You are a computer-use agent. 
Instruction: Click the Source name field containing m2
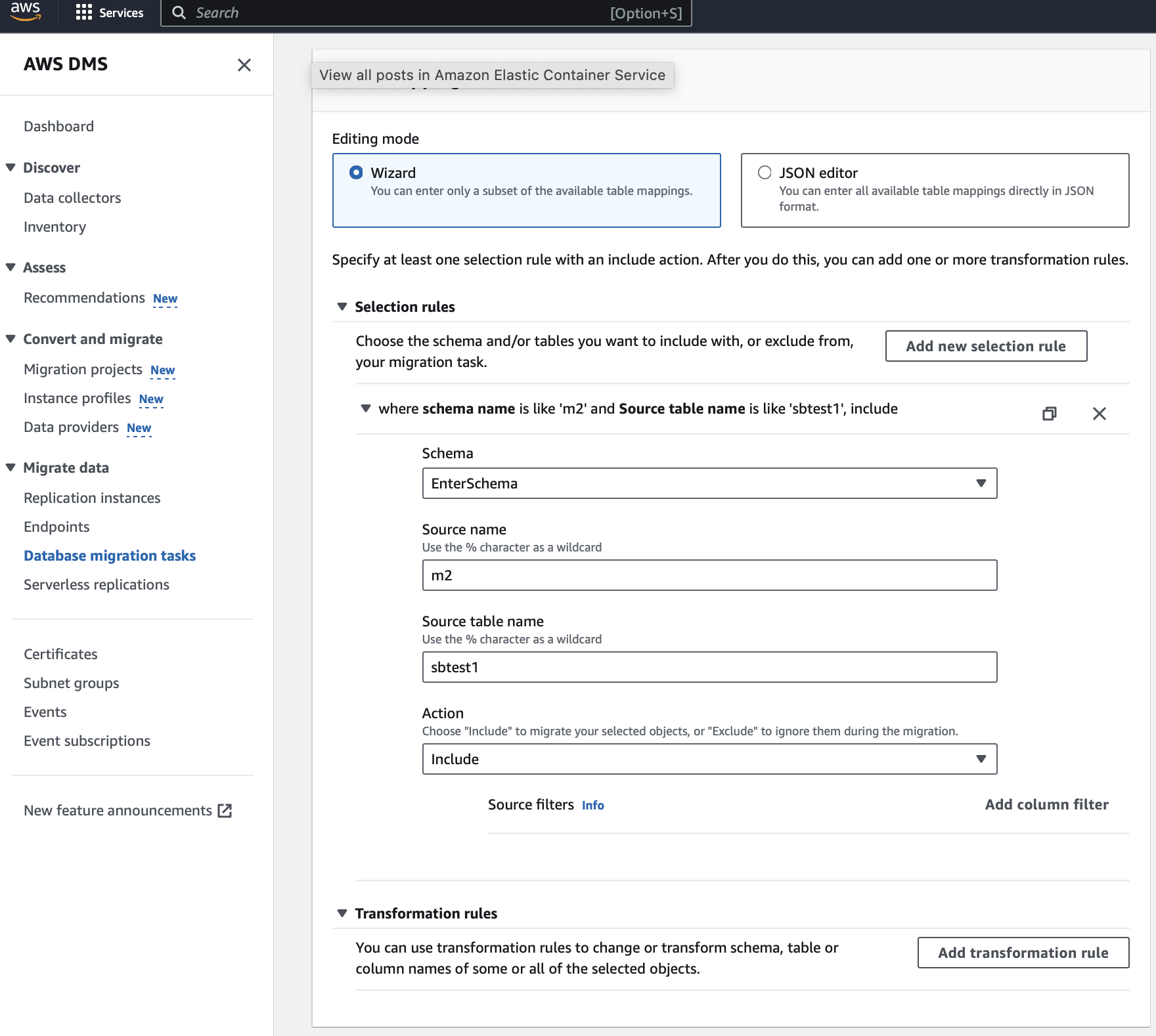(x=710, y=575)
